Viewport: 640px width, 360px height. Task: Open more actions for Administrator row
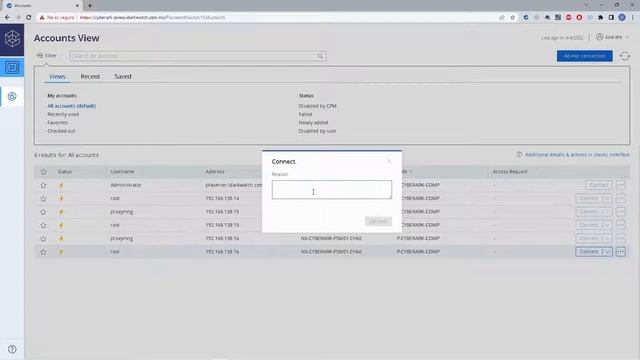pos(620,185)
